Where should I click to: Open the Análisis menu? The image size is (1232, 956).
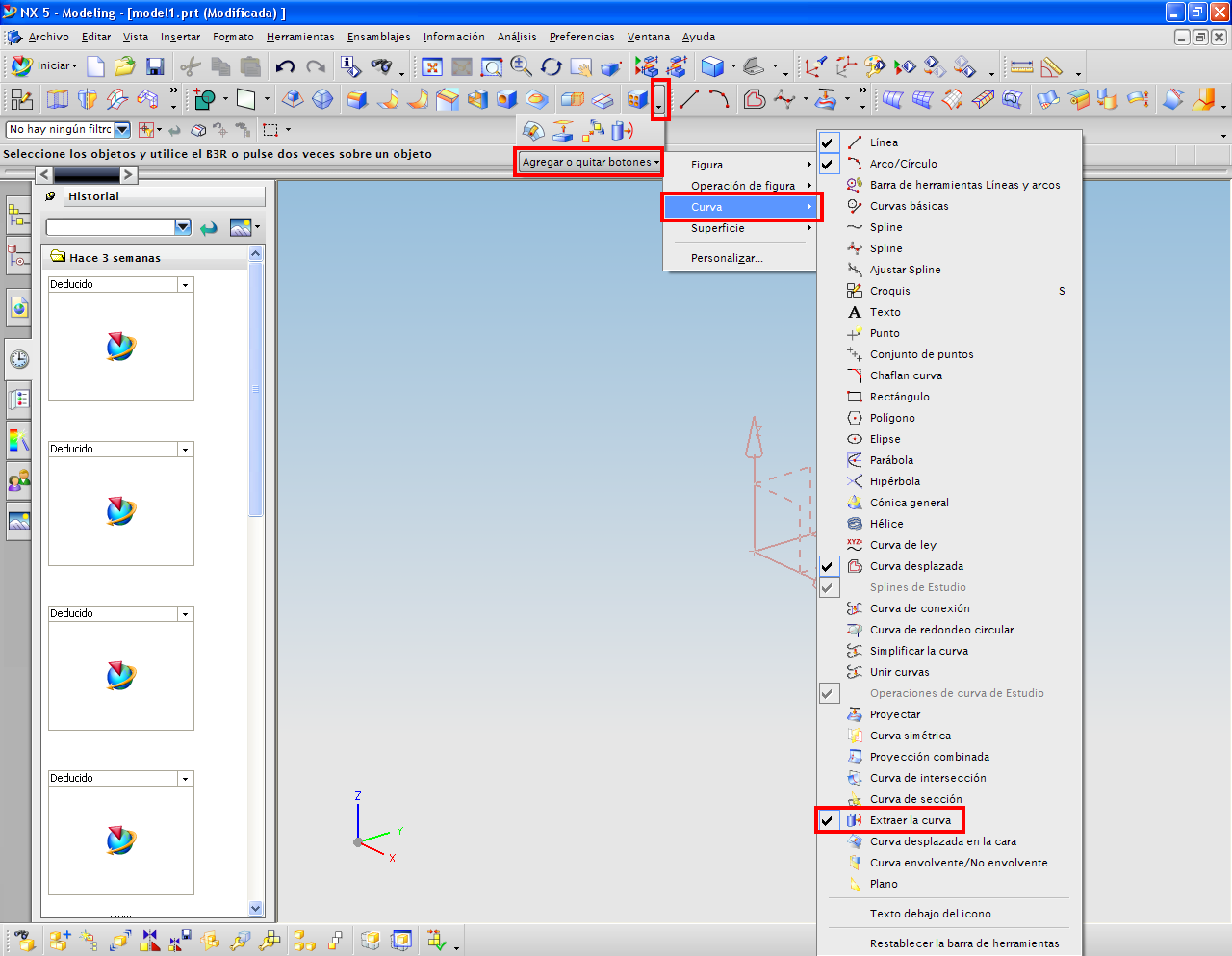[517, 37]
